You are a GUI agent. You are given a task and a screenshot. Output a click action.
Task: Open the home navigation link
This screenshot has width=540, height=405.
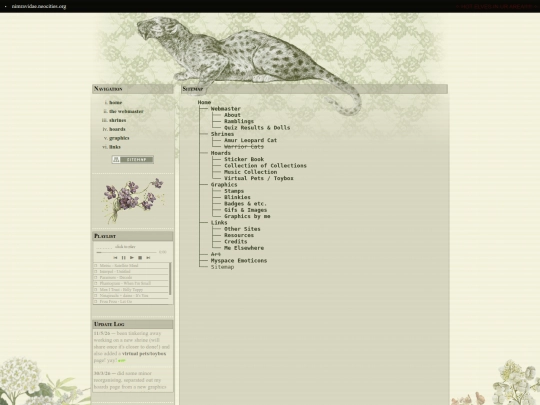[x=115, y=102]
